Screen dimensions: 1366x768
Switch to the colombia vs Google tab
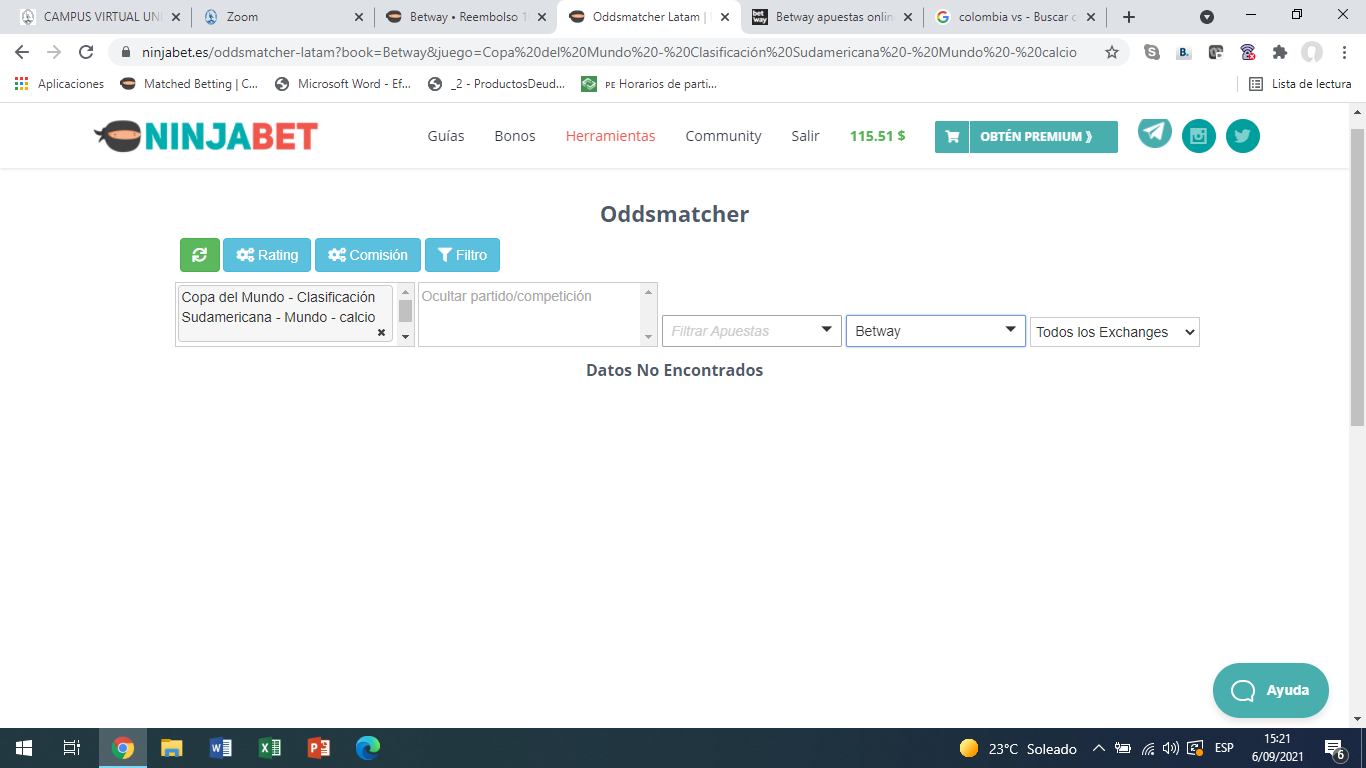1016,17
